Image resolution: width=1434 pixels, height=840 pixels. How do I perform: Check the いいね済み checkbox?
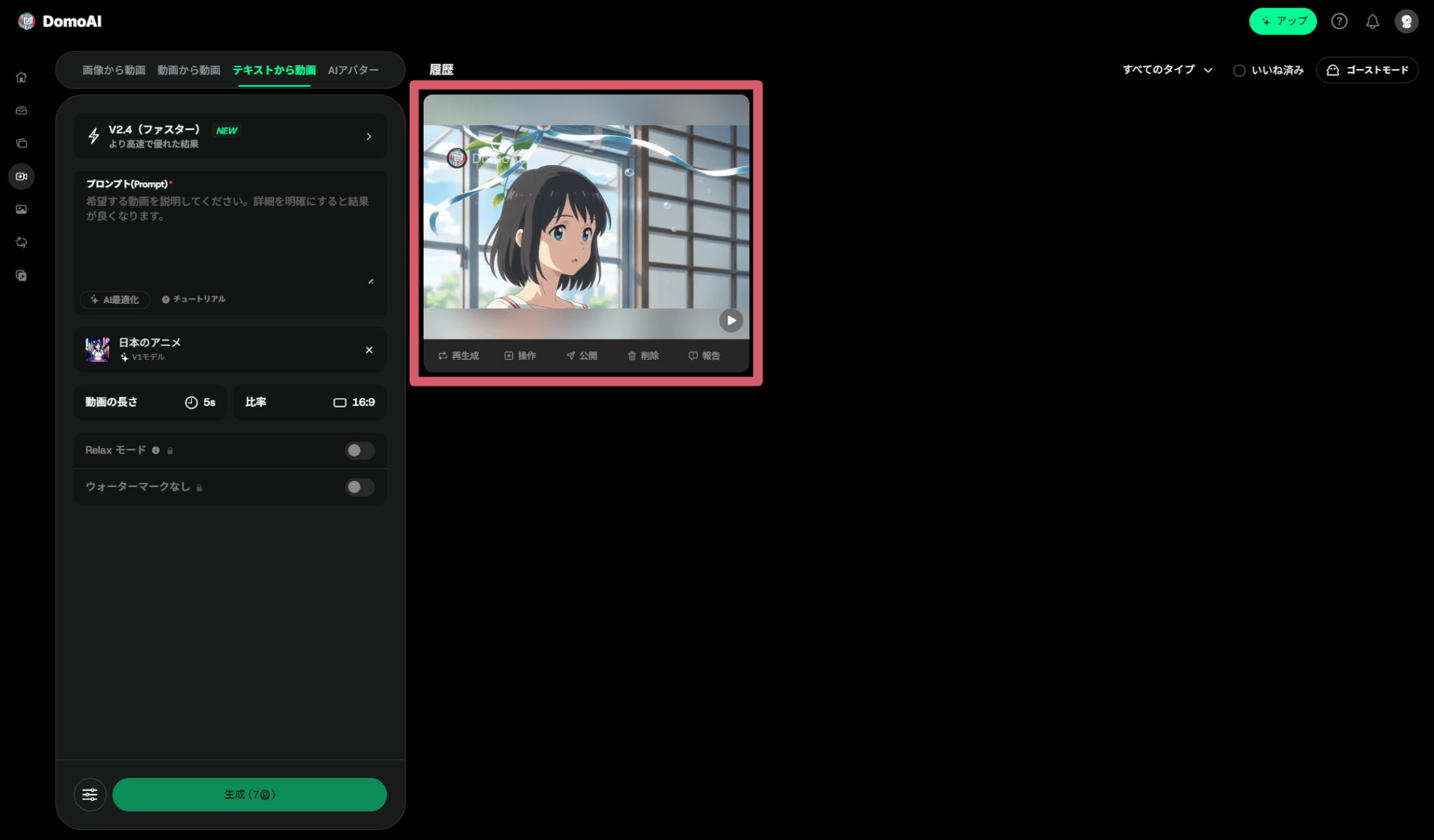pyautogui.click(x=1239, y=71)
